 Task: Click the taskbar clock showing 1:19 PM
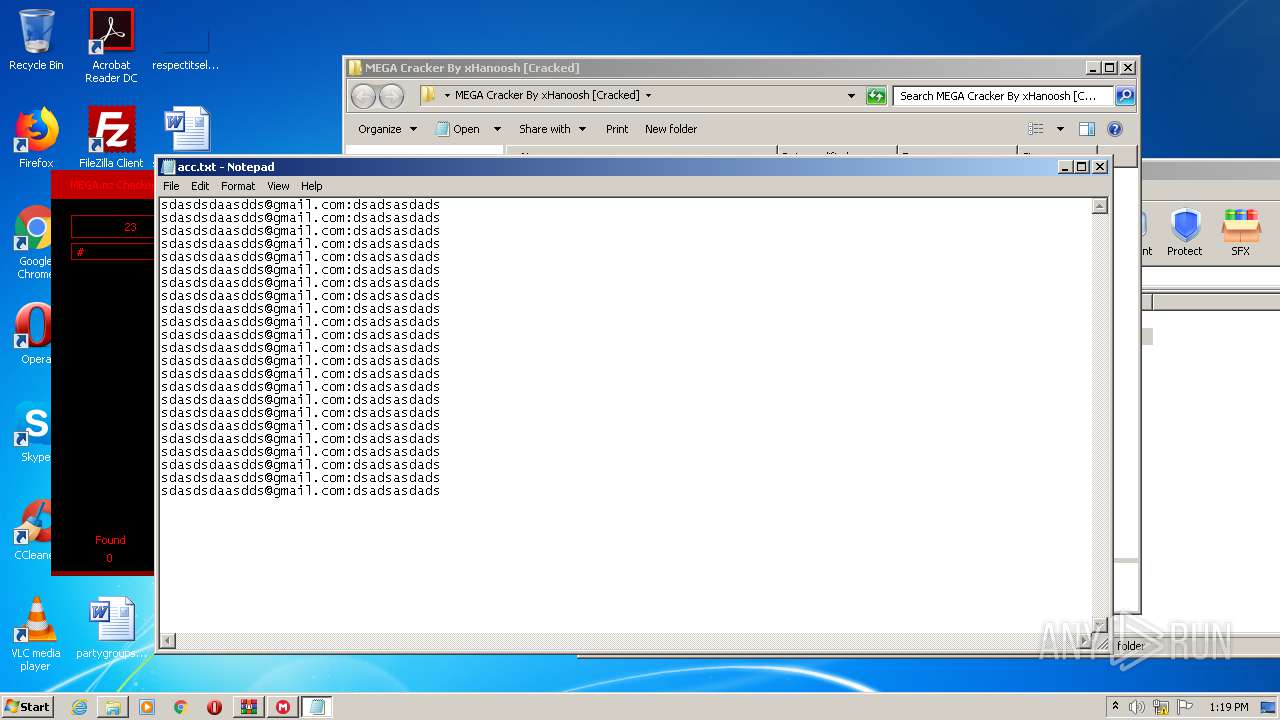coord(1228,707)
